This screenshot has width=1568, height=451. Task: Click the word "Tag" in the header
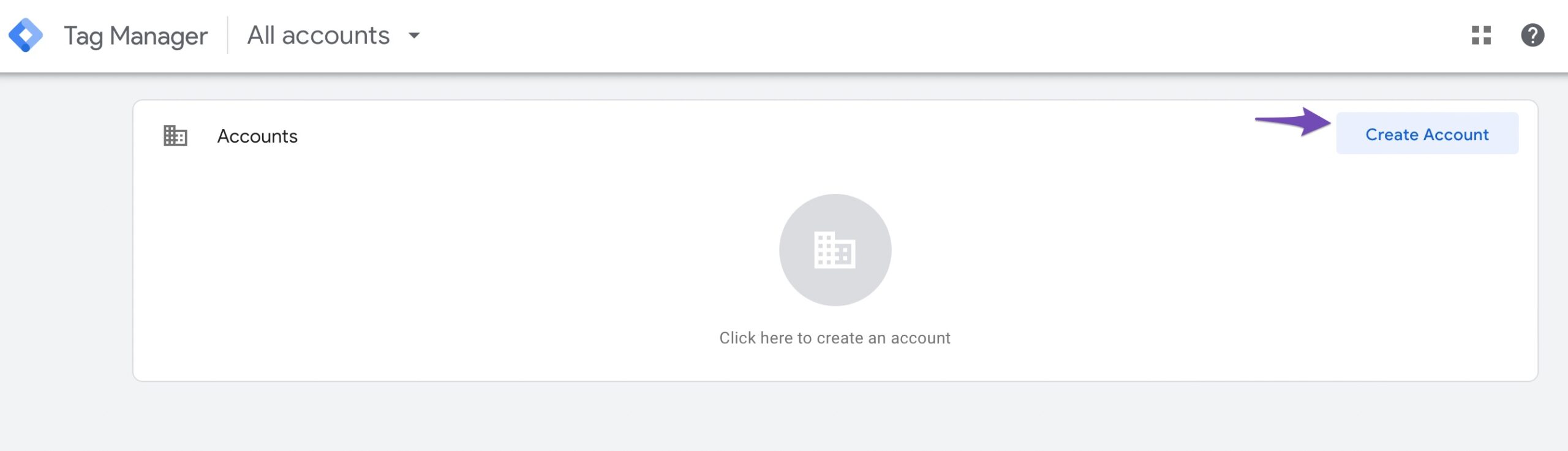(83, 37)
